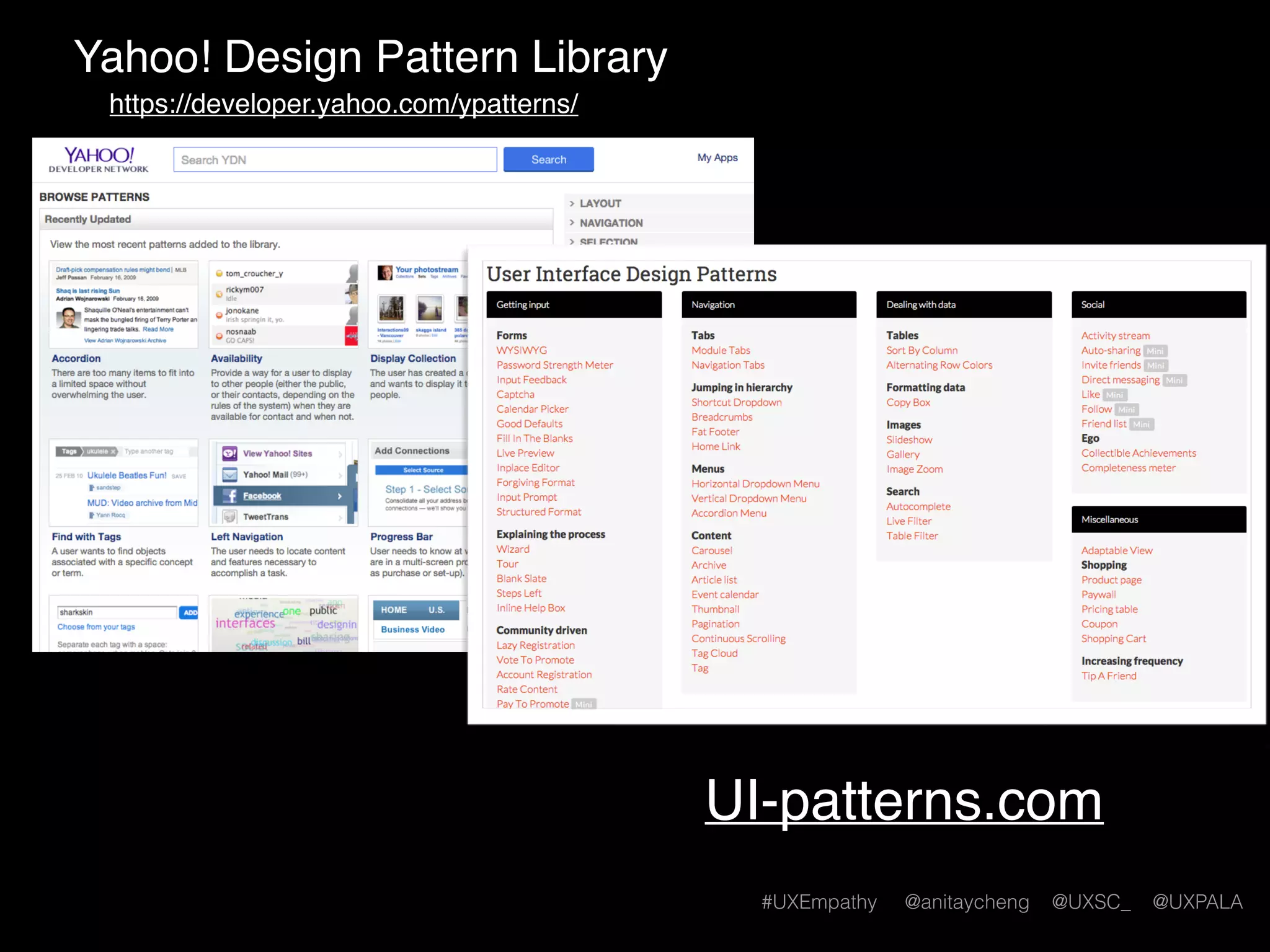Open the Accordion Menu pattern link
Screen dimensions: 1270x952
coord(729,513)
